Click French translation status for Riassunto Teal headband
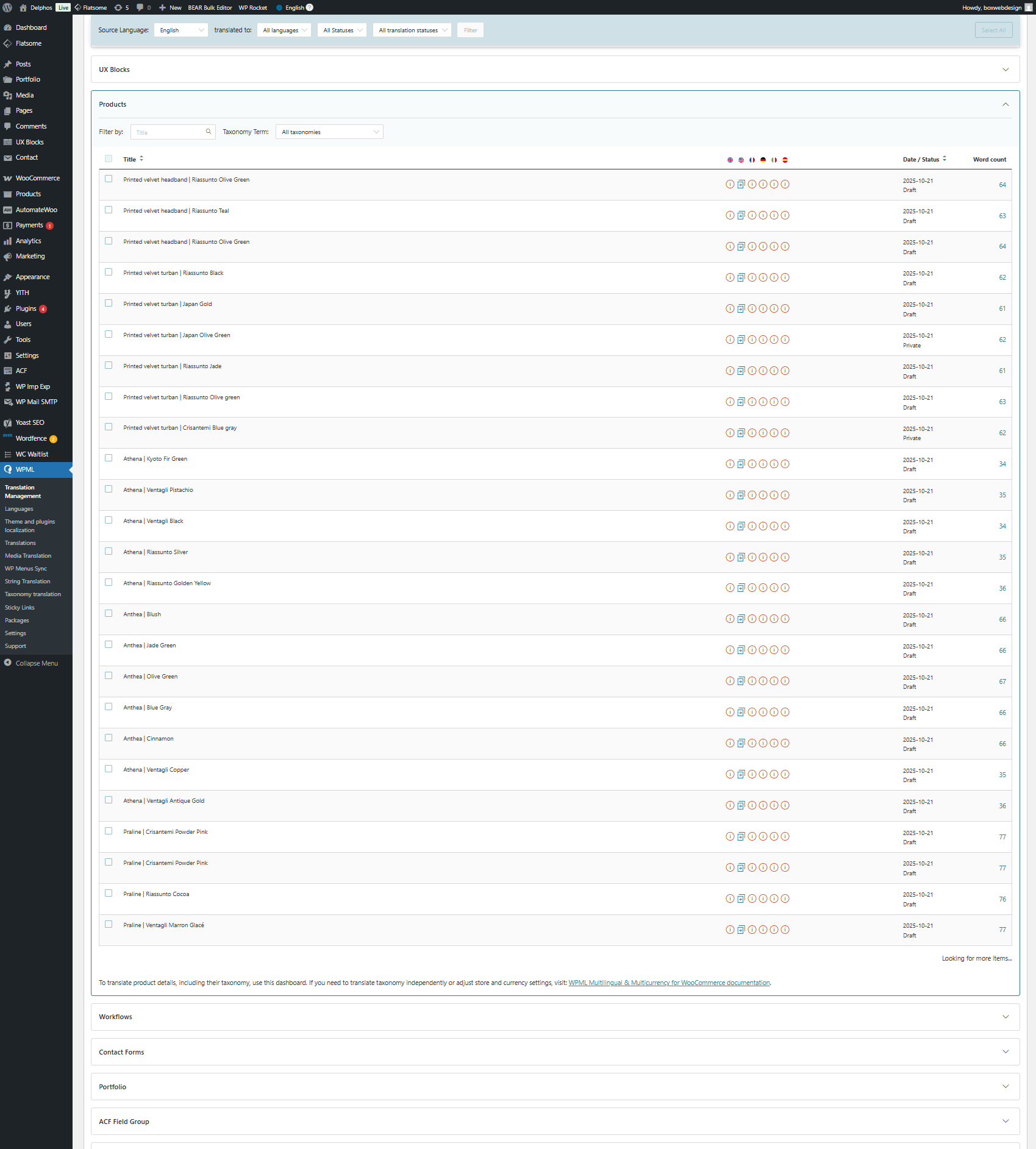Viewport: 1036px width, 1149px height. coord(752,215)
